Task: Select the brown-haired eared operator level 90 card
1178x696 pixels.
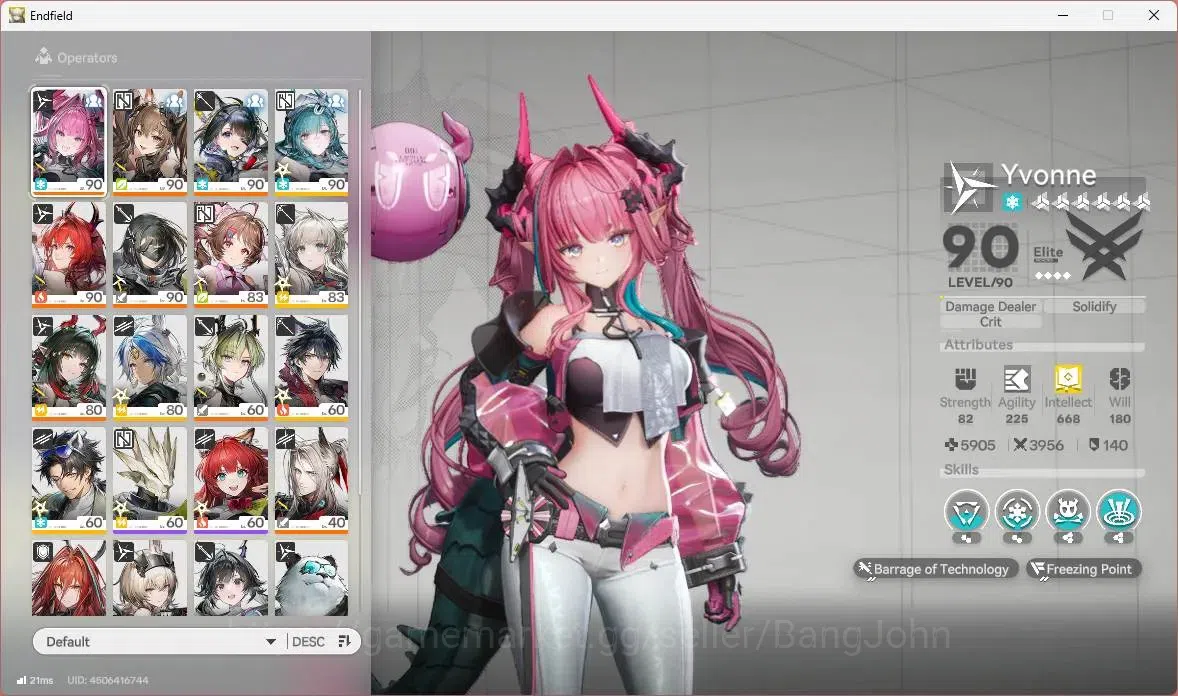Action: point(150,142)
